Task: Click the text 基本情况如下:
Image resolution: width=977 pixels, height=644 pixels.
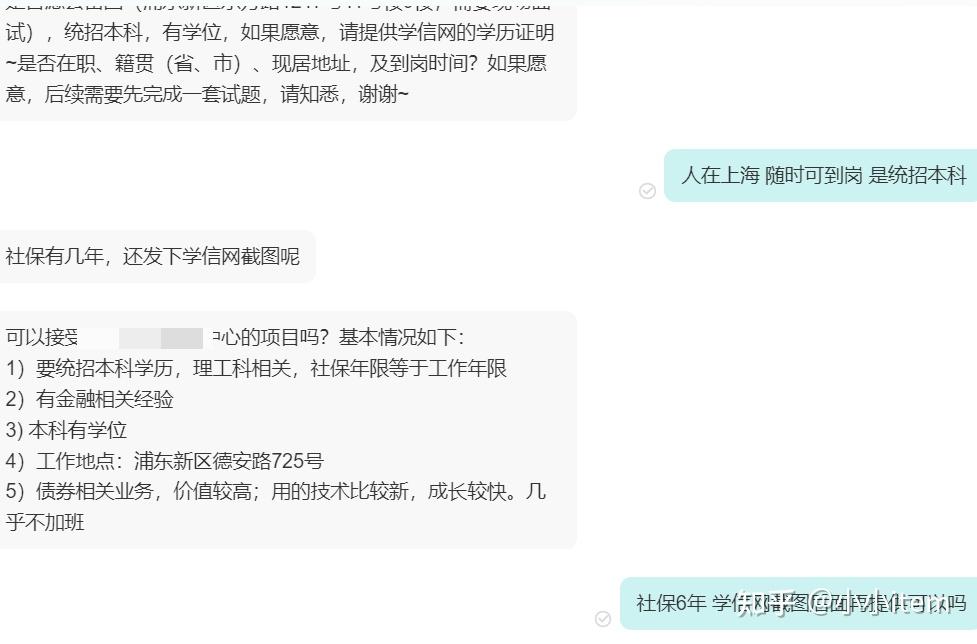Action: 402,338
